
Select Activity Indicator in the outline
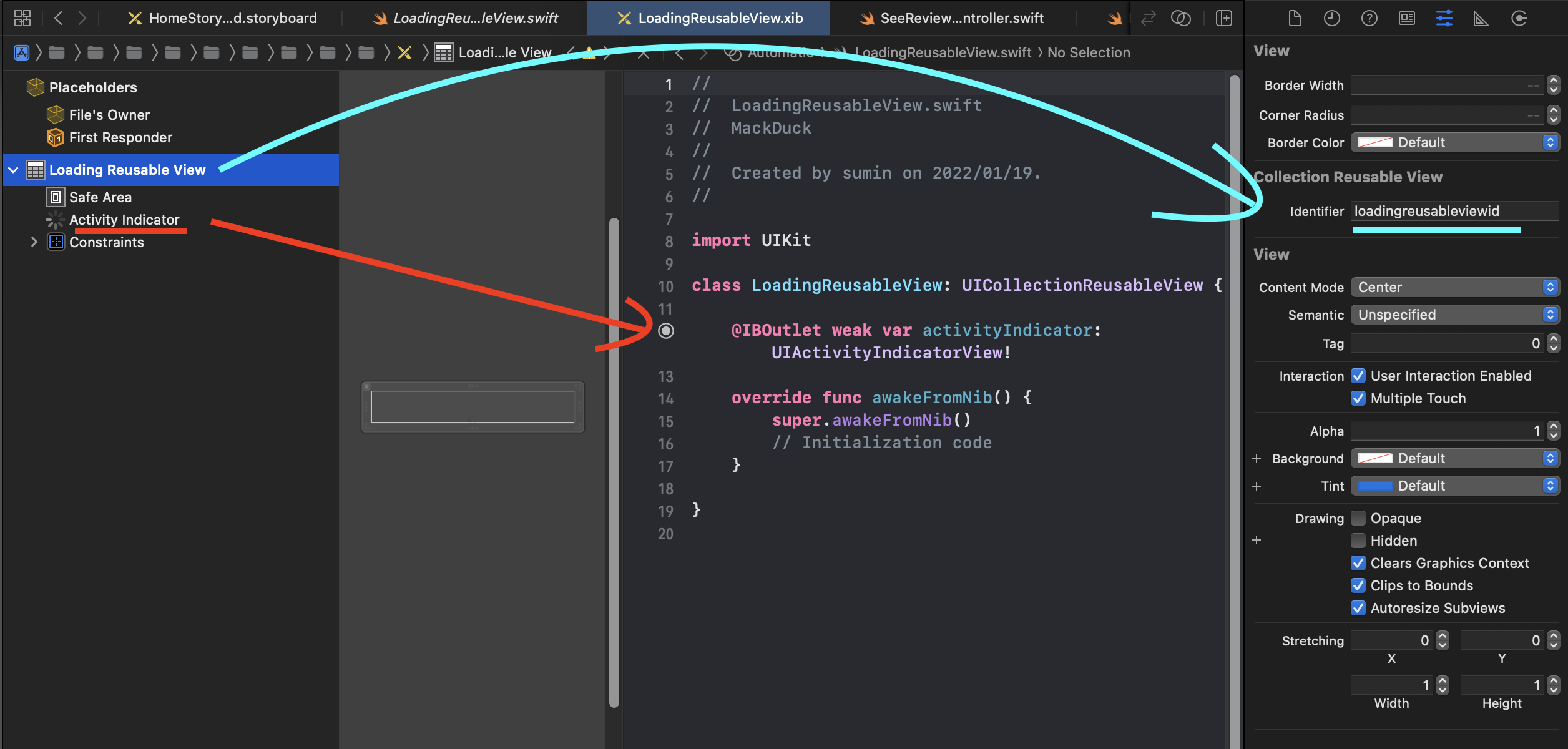pos(124,220)
